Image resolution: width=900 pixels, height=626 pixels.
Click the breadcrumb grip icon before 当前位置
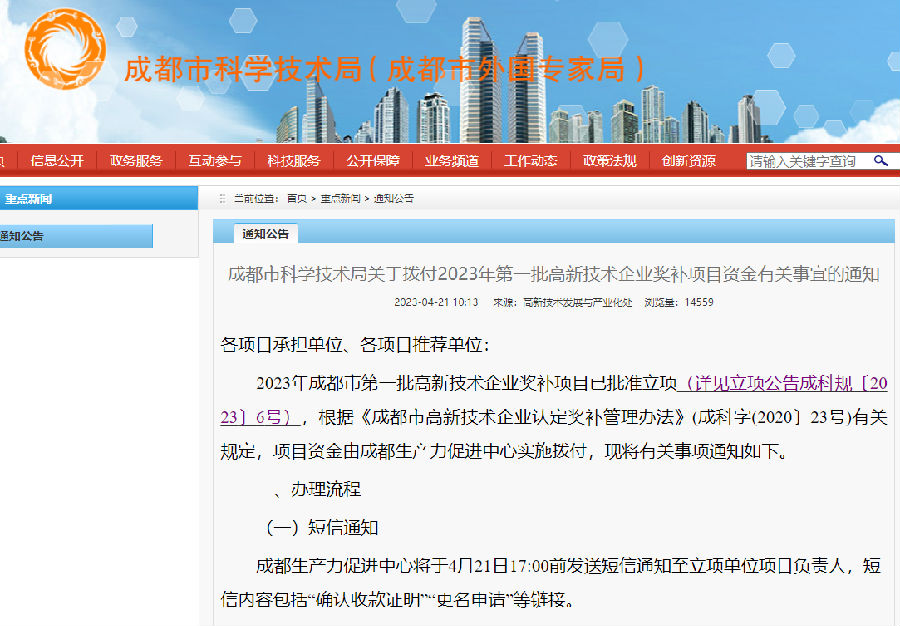(222, 199)
